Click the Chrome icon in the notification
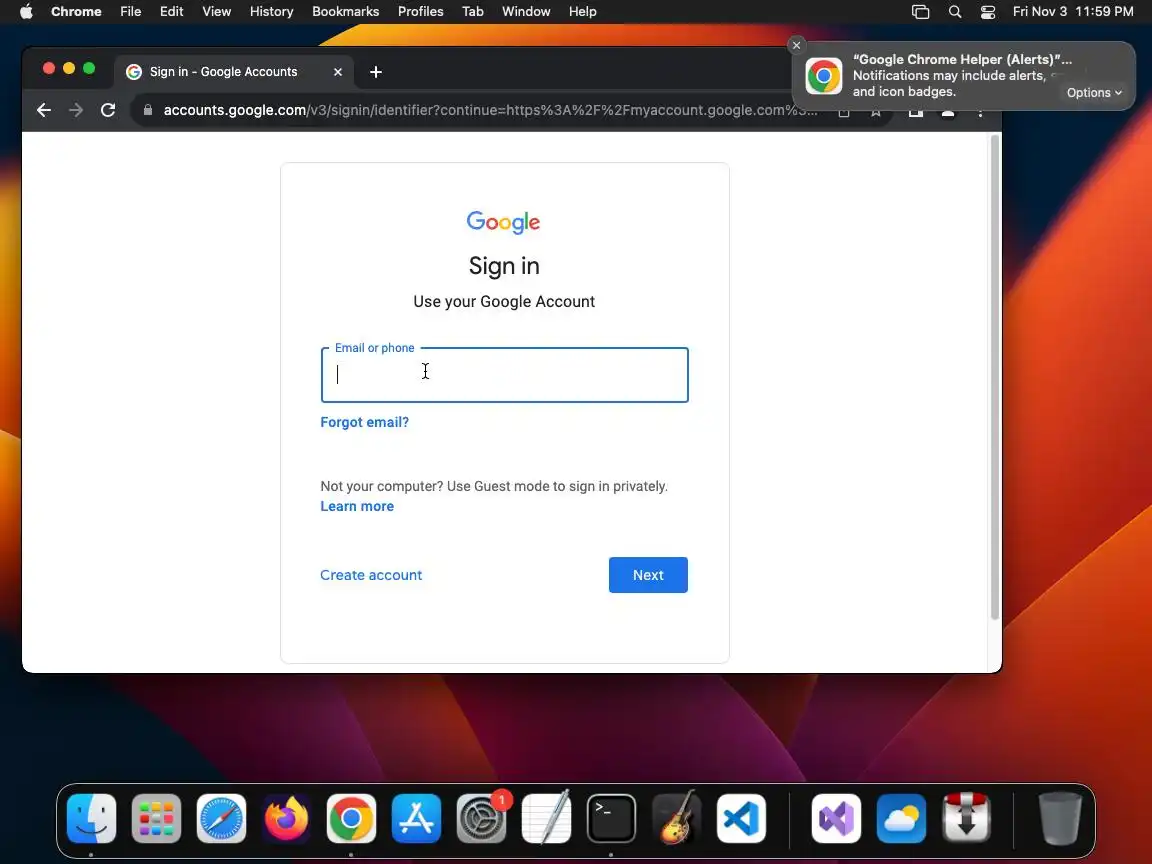 click(x=824, y=76)
